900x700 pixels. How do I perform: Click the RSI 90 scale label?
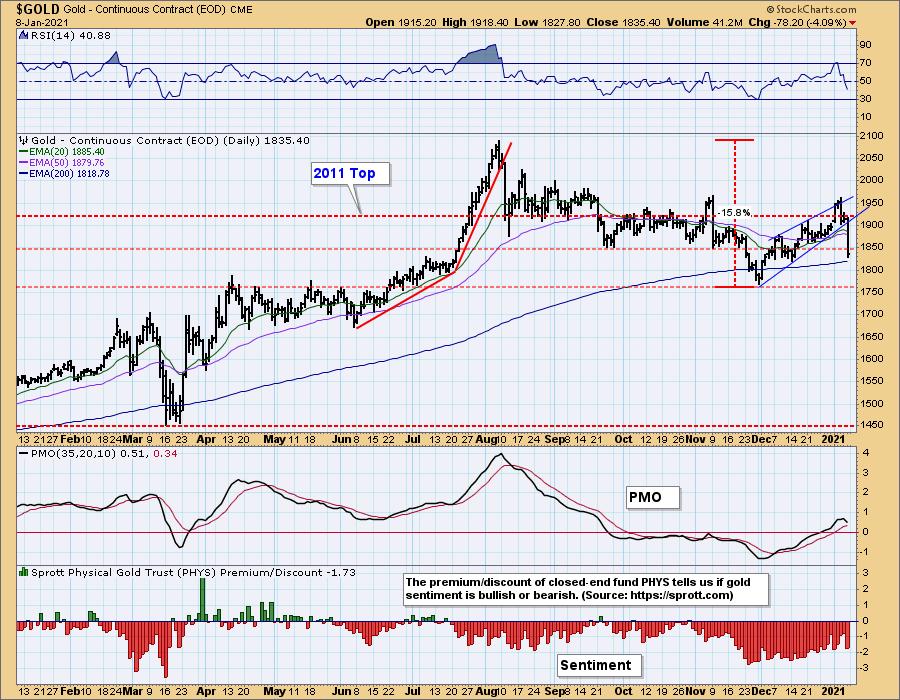pos(865,45)
